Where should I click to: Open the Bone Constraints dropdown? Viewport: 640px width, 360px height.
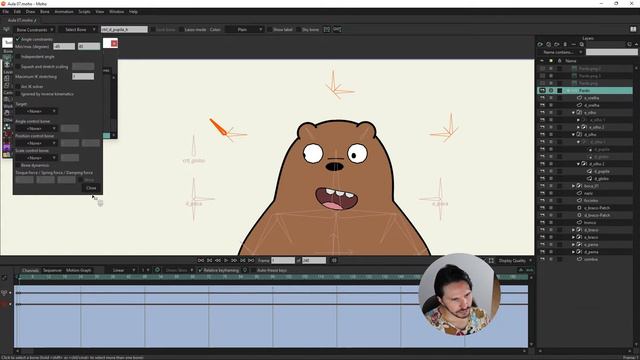click(x=35, y=30)
